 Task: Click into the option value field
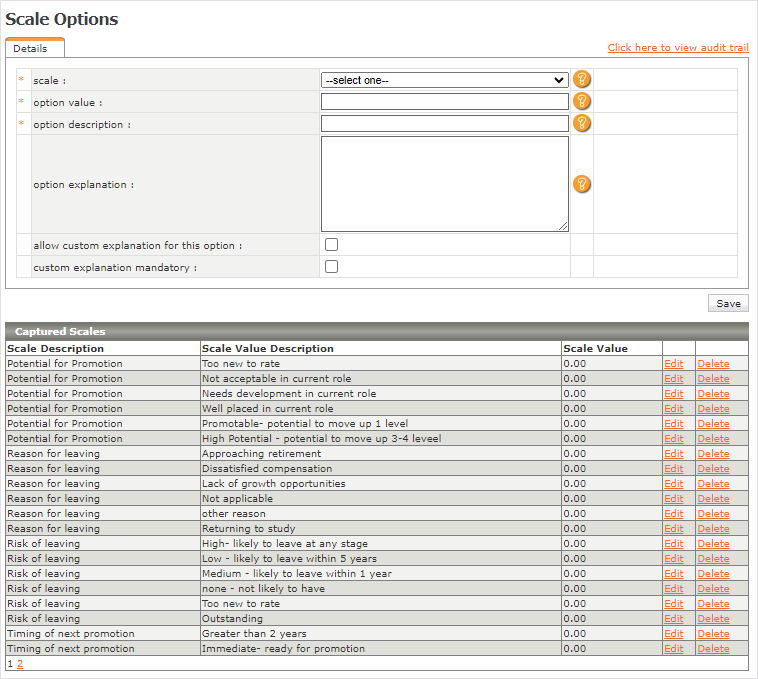tap(444, 101)
